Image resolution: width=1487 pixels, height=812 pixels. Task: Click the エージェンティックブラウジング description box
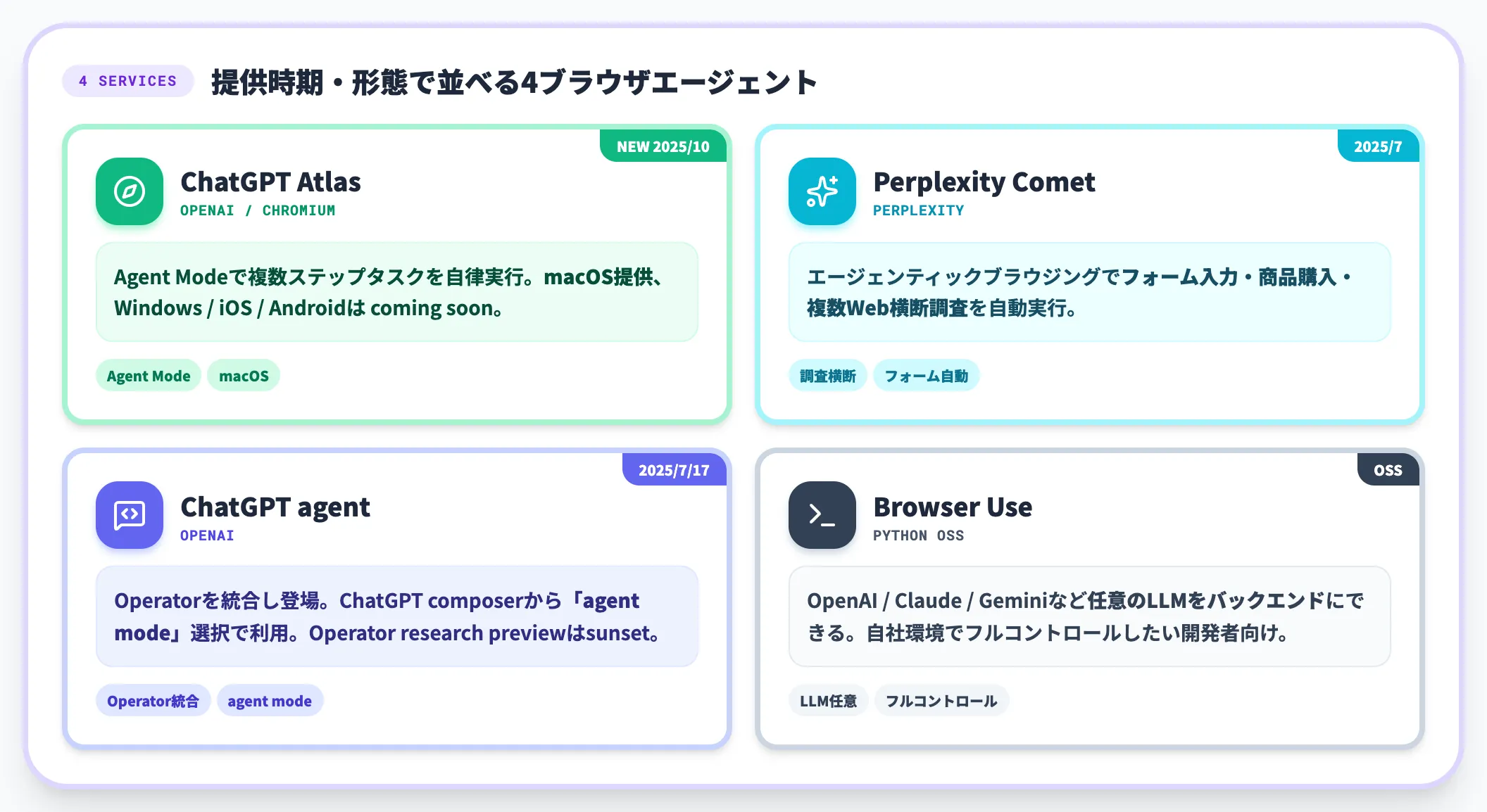coord(1090,292)
